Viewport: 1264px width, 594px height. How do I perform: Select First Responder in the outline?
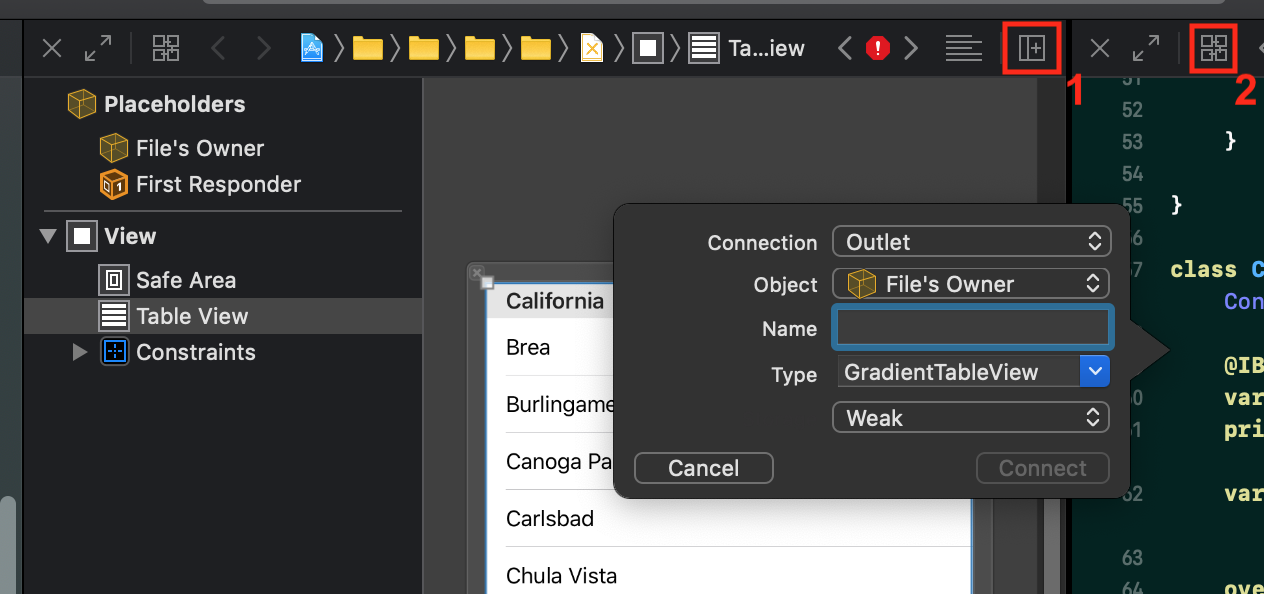point(218,184)
